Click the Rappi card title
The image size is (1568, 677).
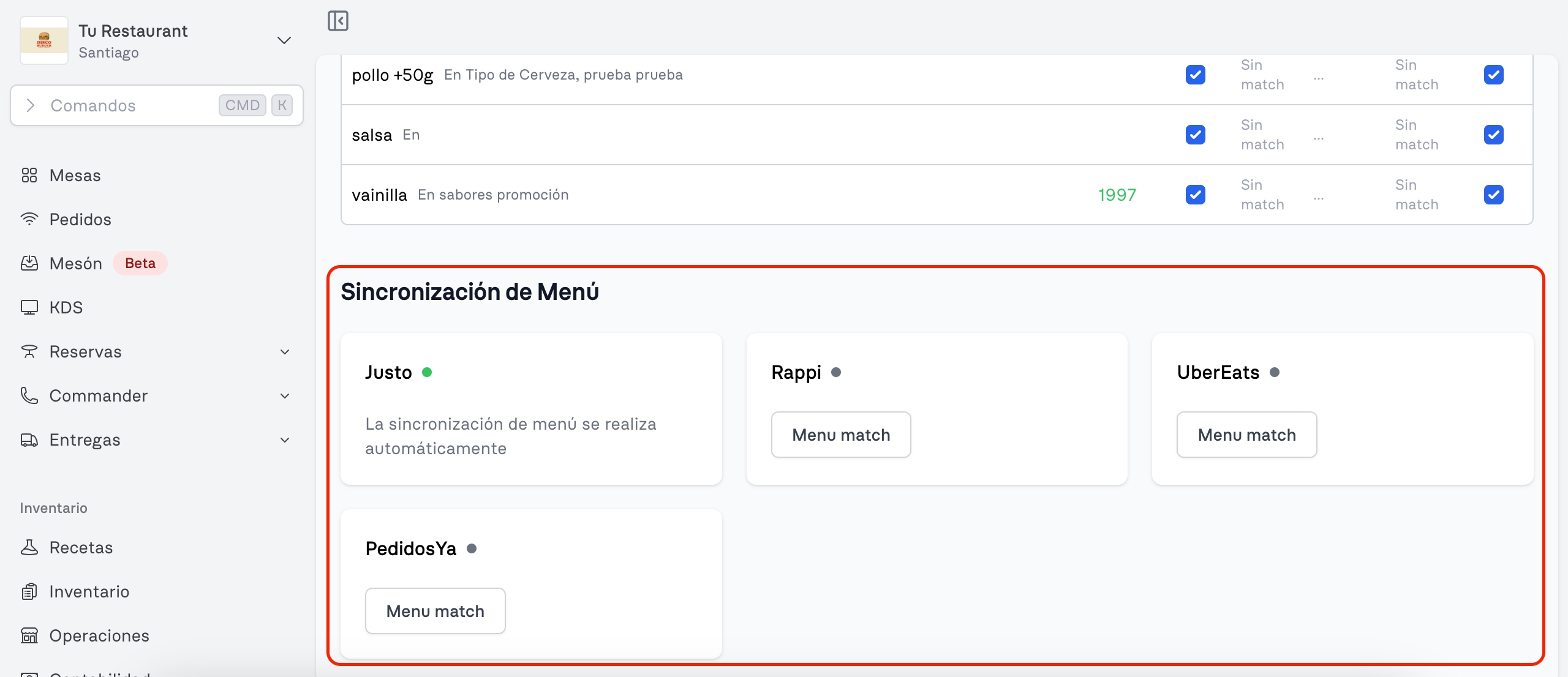(x=796, y=372)
